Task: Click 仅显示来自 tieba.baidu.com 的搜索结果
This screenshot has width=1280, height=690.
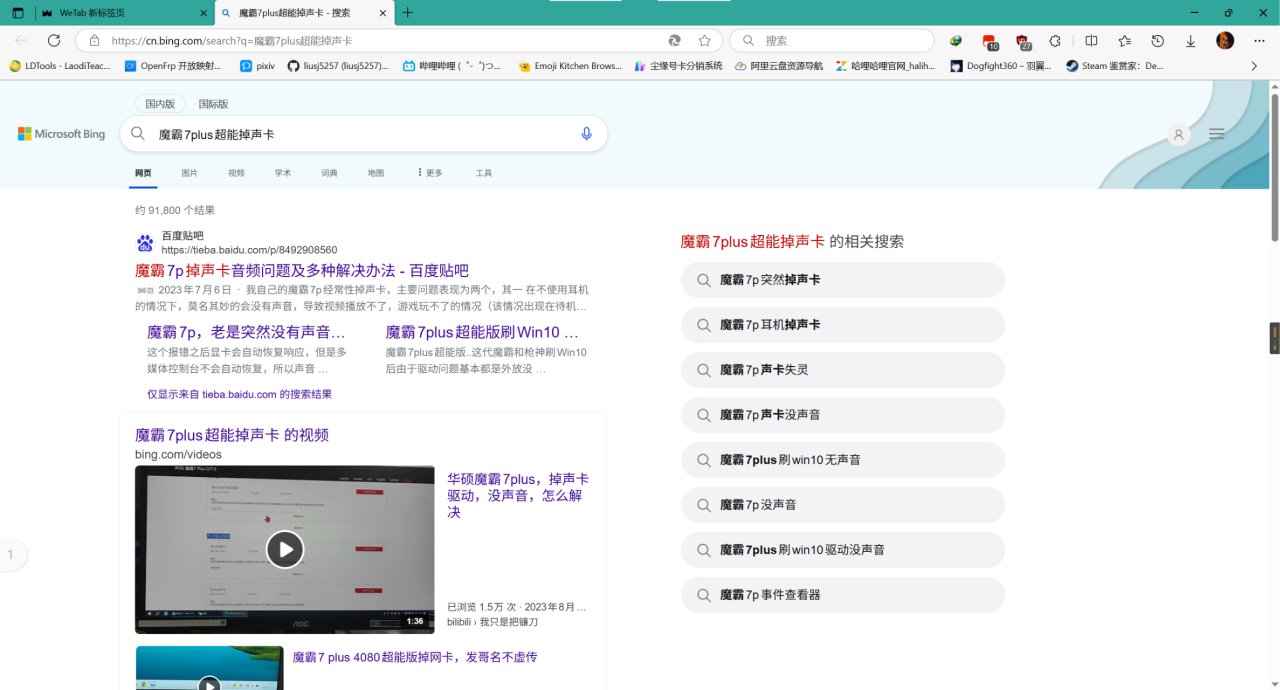Action: (x=239, y=394)
